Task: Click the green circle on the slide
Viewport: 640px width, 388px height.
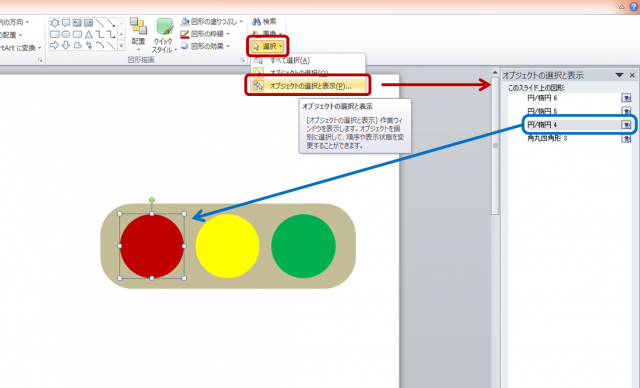Action: click(303, 246)
